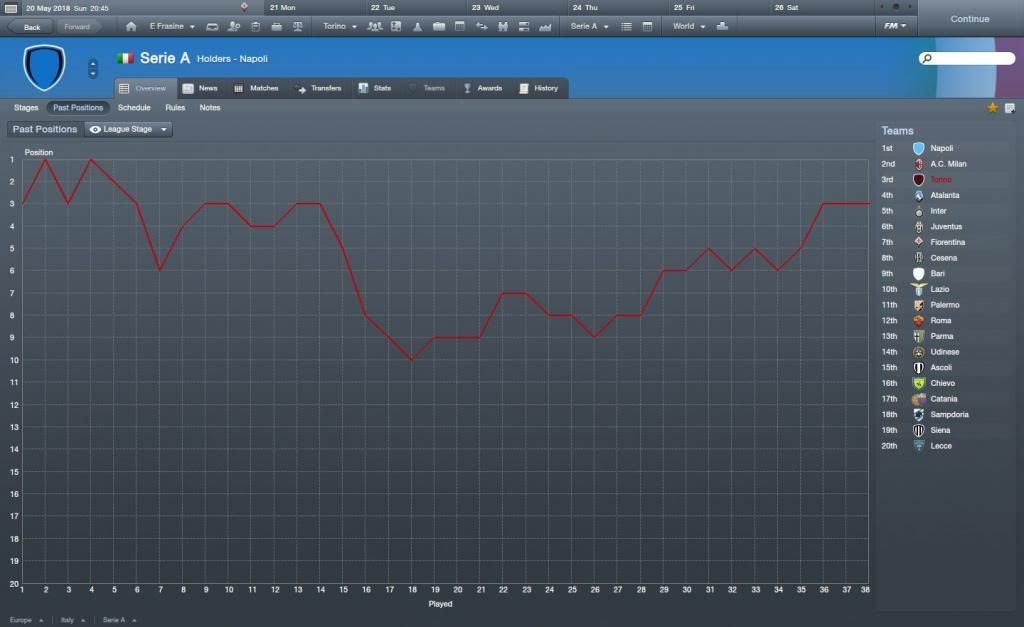Open manager profile people icon
The image size is (1024, 627).
tap(234, 27)
